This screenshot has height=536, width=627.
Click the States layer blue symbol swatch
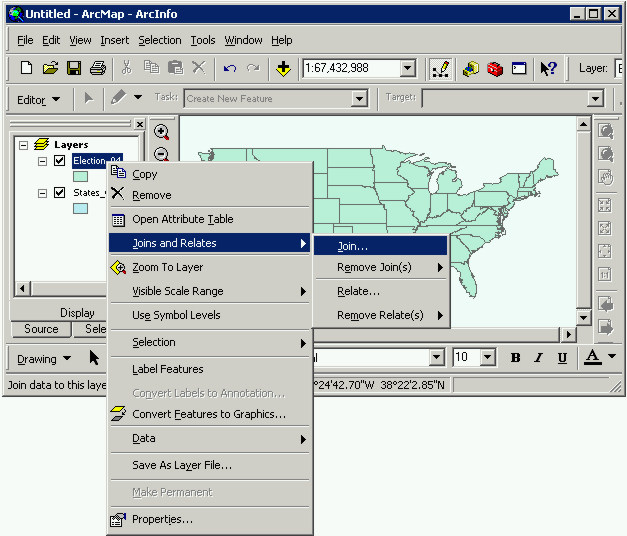(80, 208)
